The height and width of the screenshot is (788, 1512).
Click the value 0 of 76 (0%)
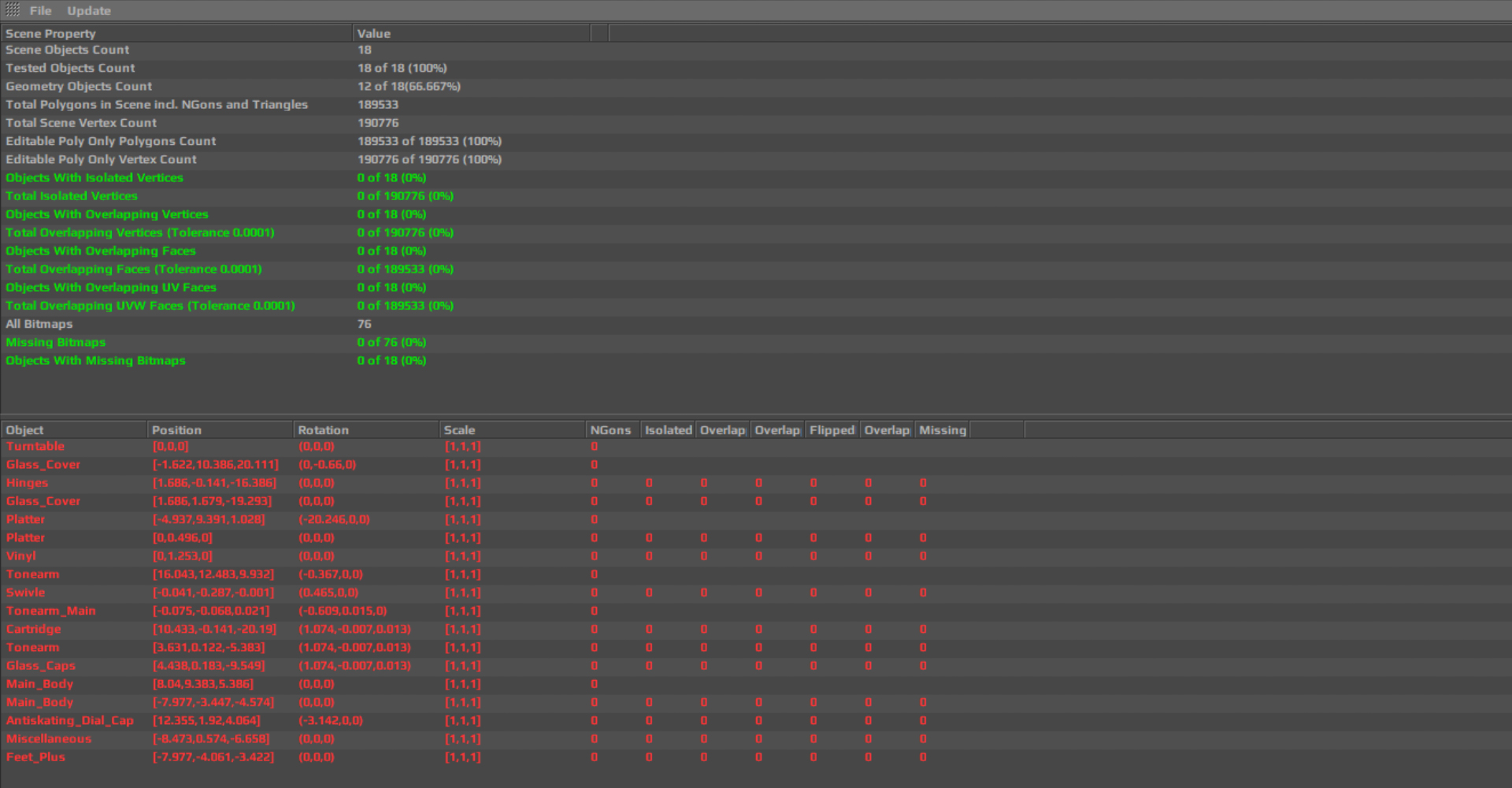point(391,342)
